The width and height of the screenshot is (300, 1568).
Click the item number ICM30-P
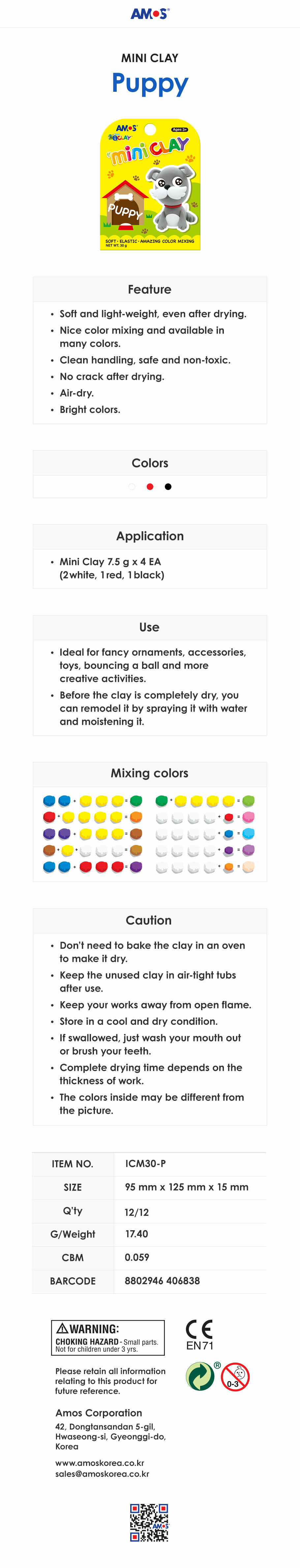145,1163
